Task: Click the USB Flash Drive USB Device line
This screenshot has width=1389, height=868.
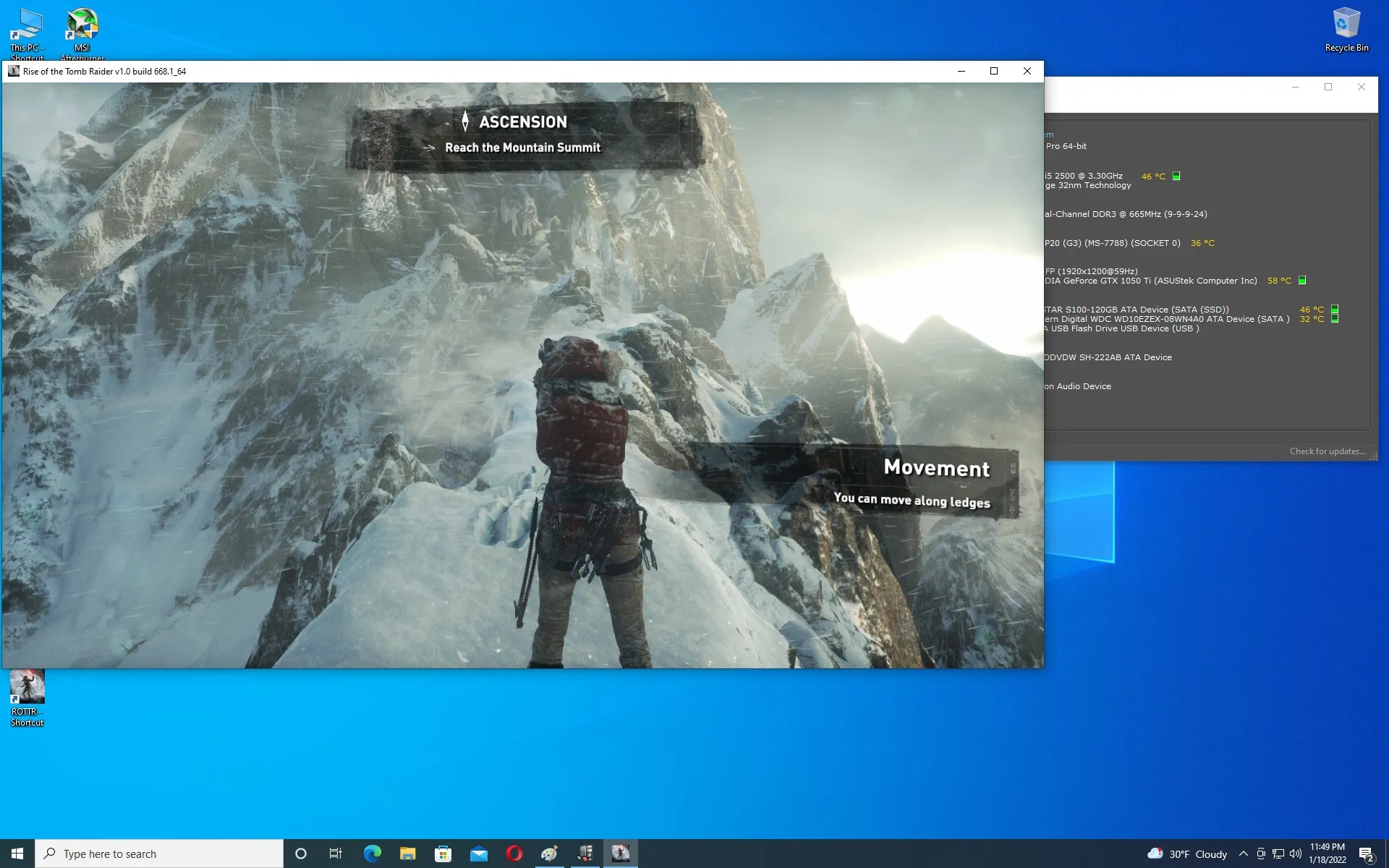Action: tap(1121, 328)
